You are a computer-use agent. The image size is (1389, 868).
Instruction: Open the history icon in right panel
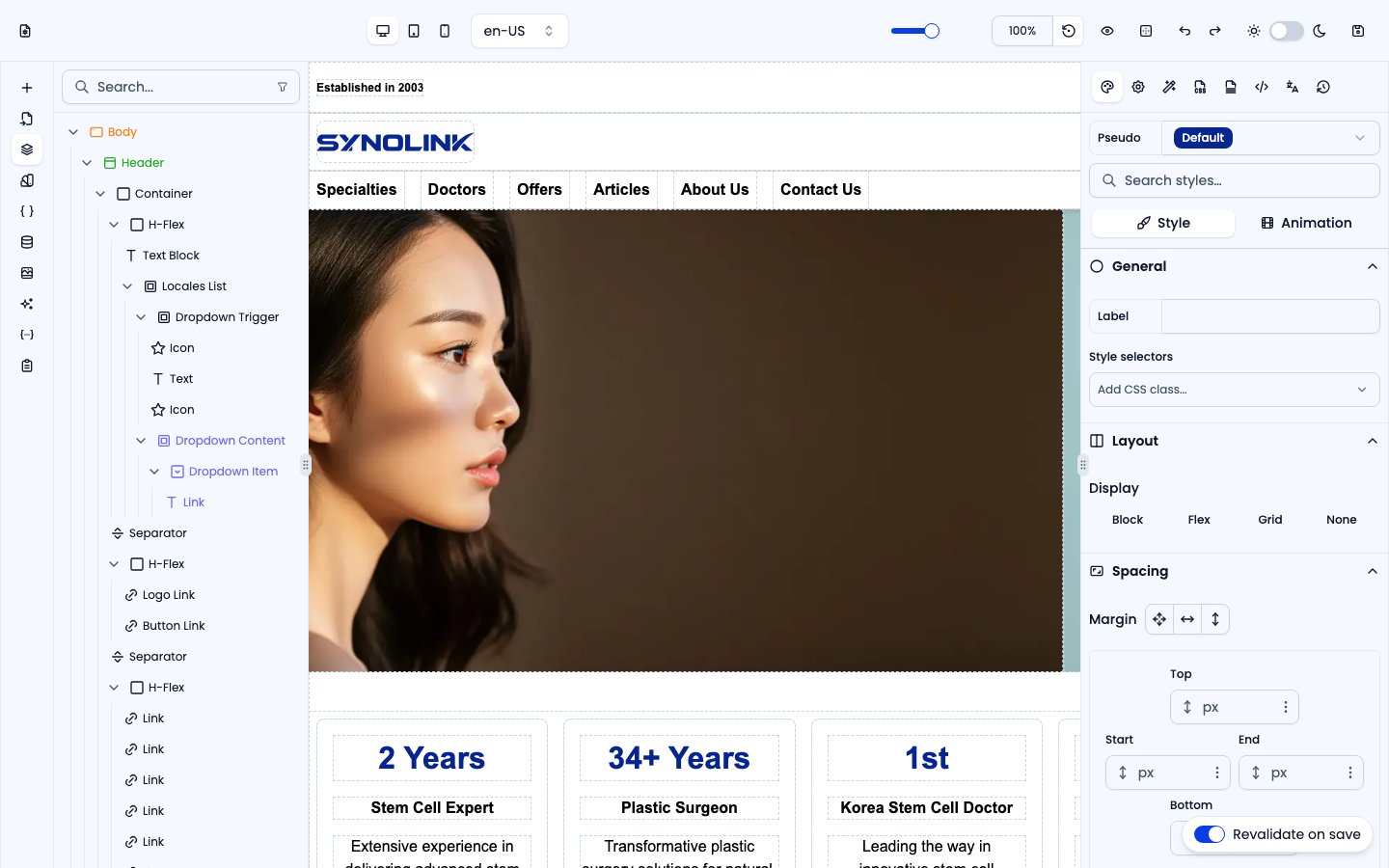1323,87
